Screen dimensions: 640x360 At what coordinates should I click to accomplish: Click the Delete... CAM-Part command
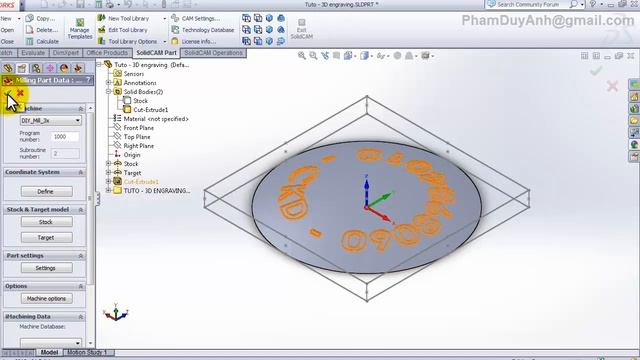tap(41, 30)
